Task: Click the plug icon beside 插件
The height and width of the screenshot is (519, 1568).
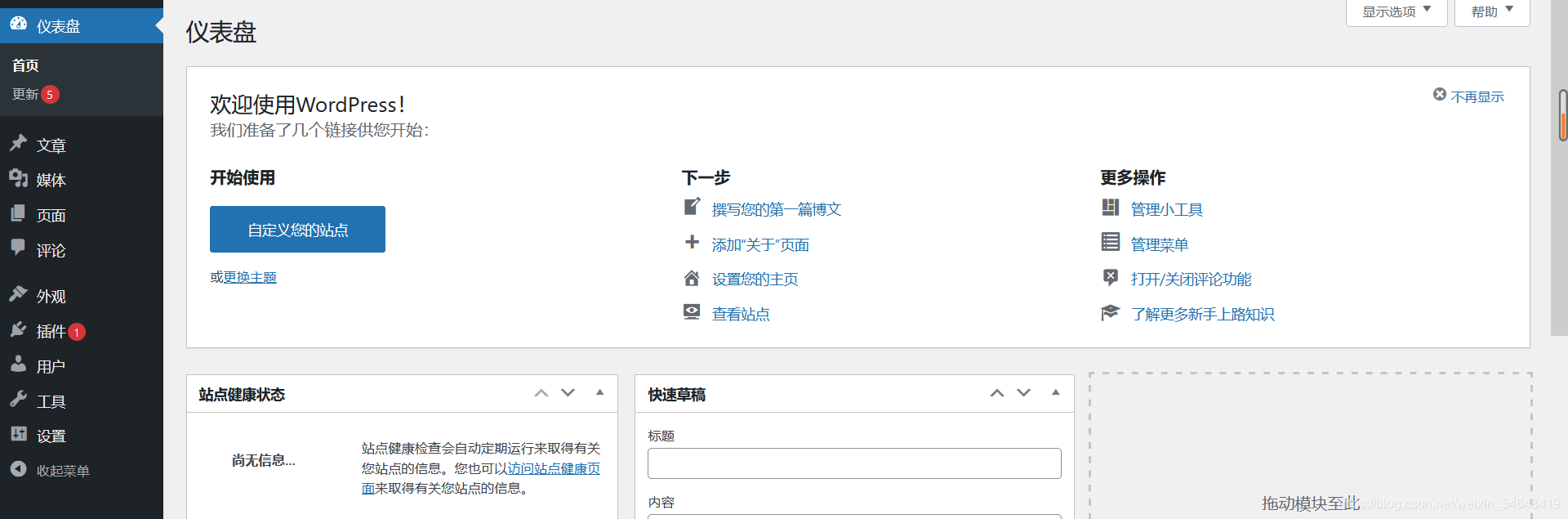Action: [18, 329]
